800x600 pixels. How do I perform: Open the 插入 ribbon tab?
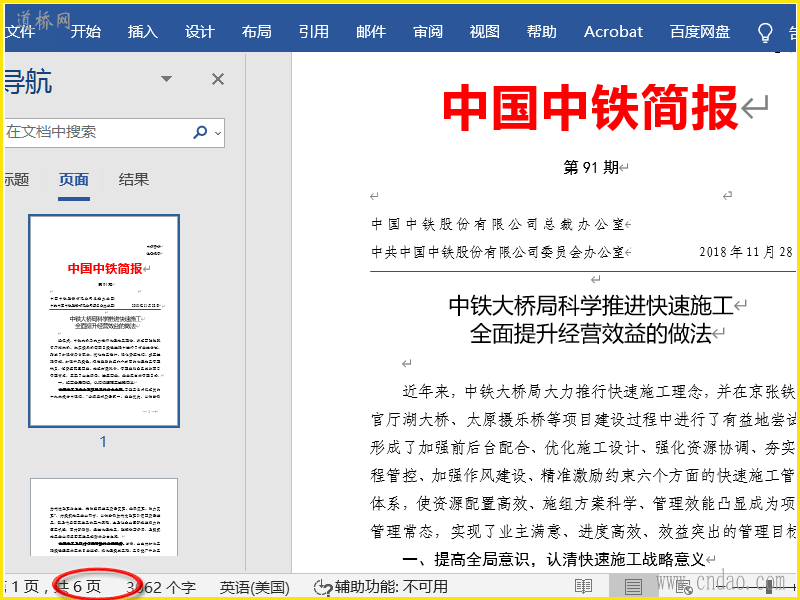pyautogui.click(x=142, y=32)
